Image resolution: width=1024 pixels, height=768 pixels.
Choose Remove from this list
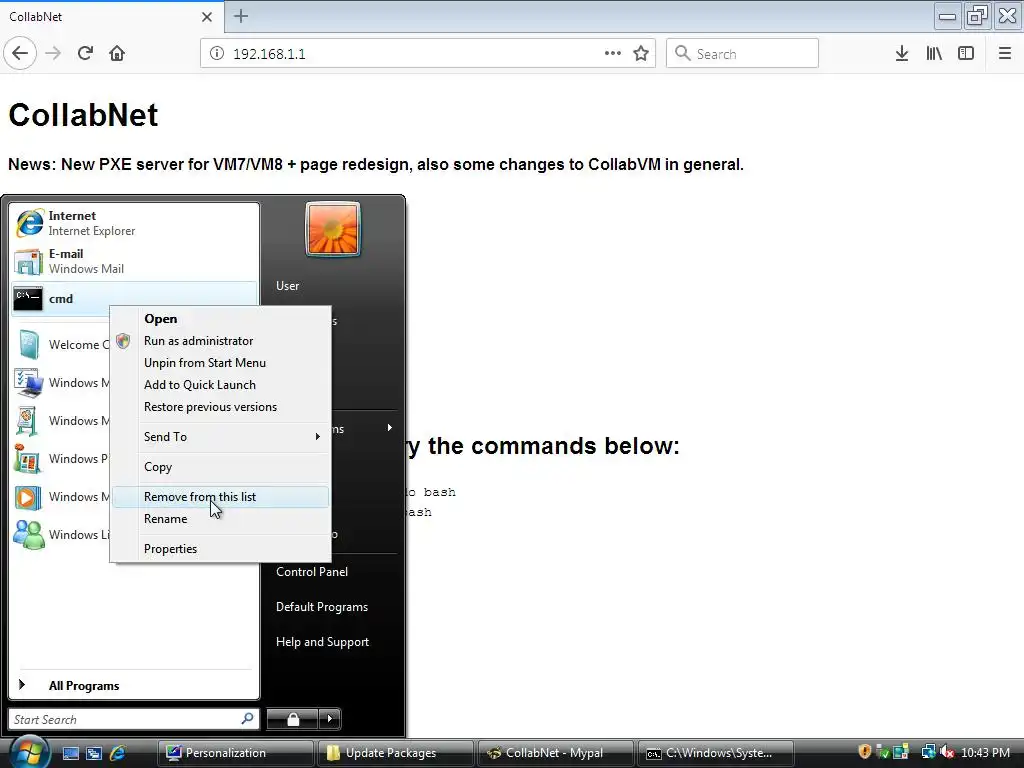pos(221,497)
